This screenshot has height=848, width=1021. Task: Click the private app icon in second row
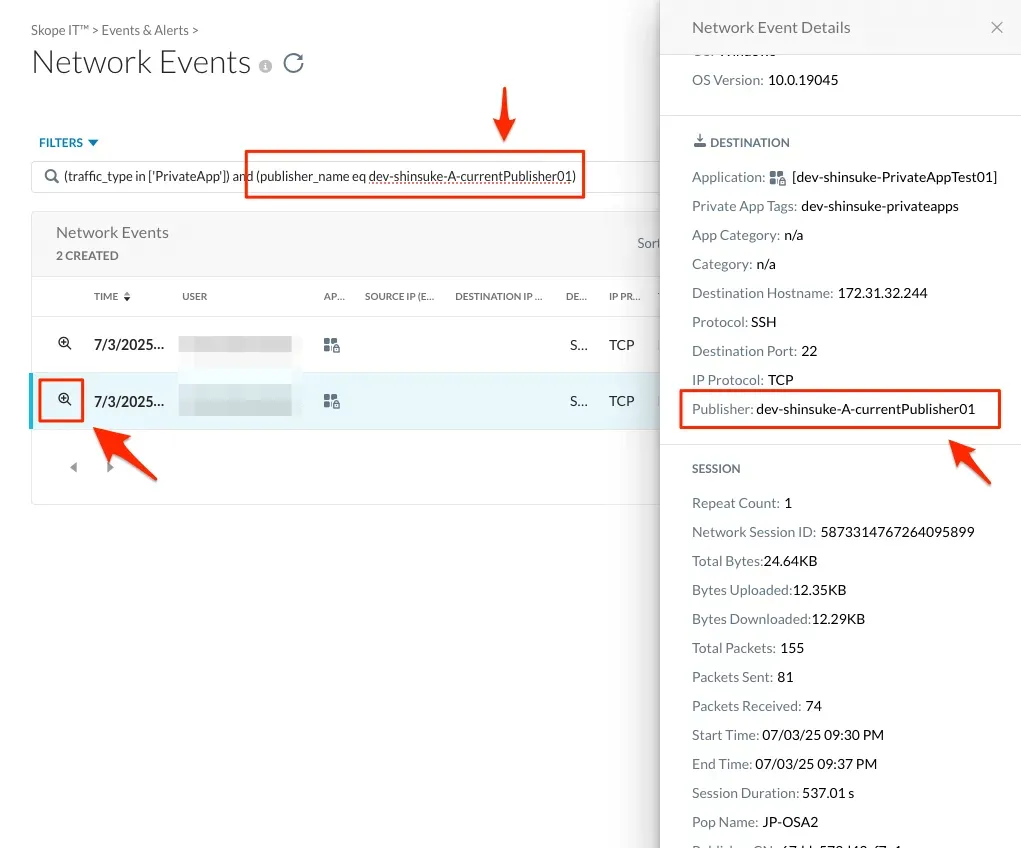[332, 401]
